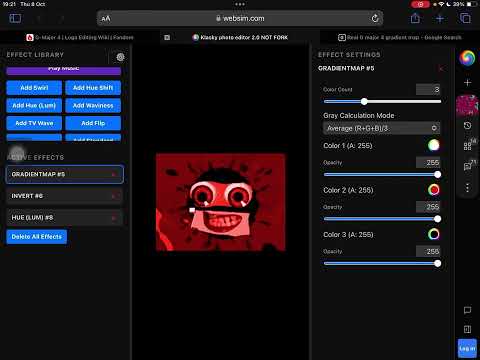480x360 pixels.
Task: Open the Color 2 color picker
Action: 434,190
